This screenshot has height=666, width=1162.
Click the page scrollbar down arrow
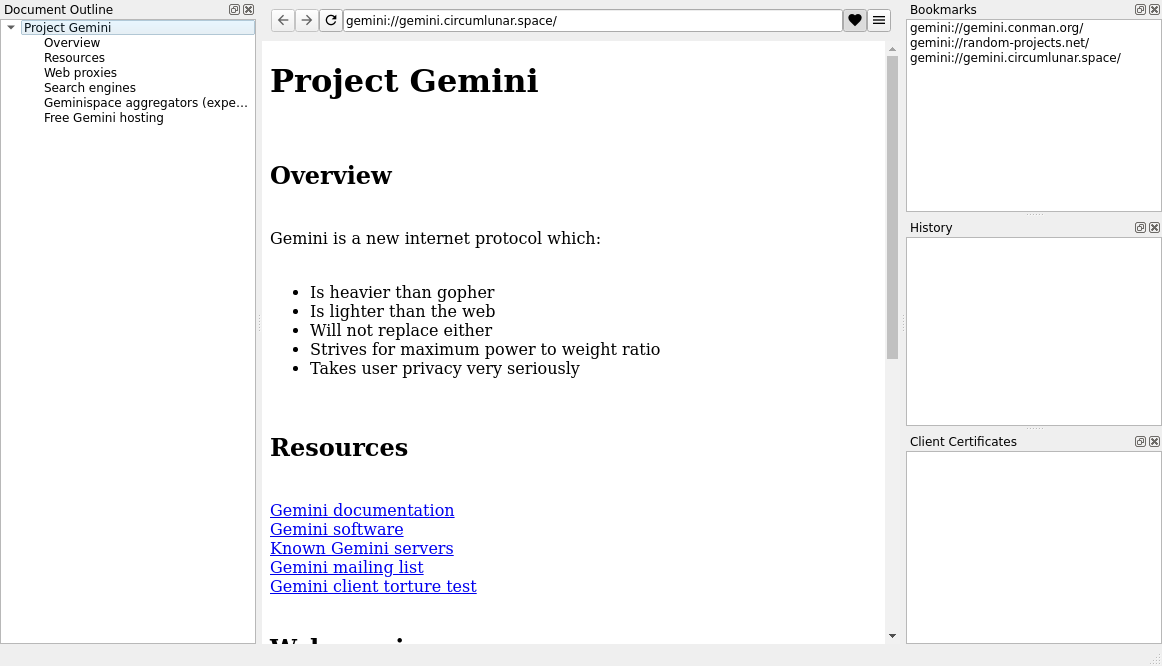892,635
